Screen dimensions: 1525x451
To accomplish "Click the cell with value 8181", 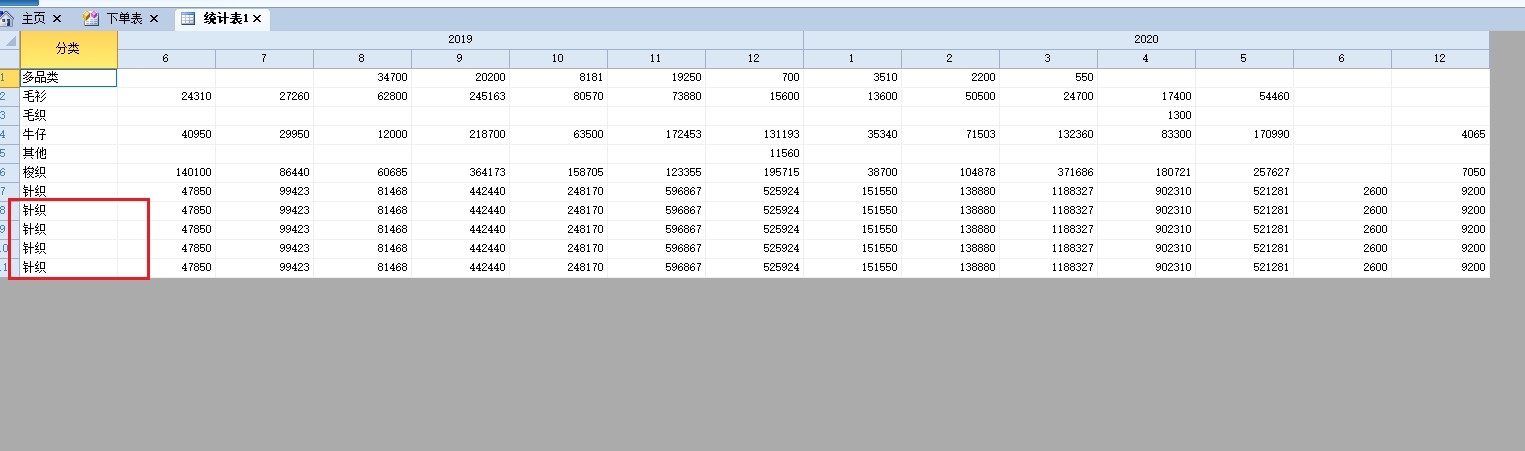I will pyautogui.click(x=558, y=77).
